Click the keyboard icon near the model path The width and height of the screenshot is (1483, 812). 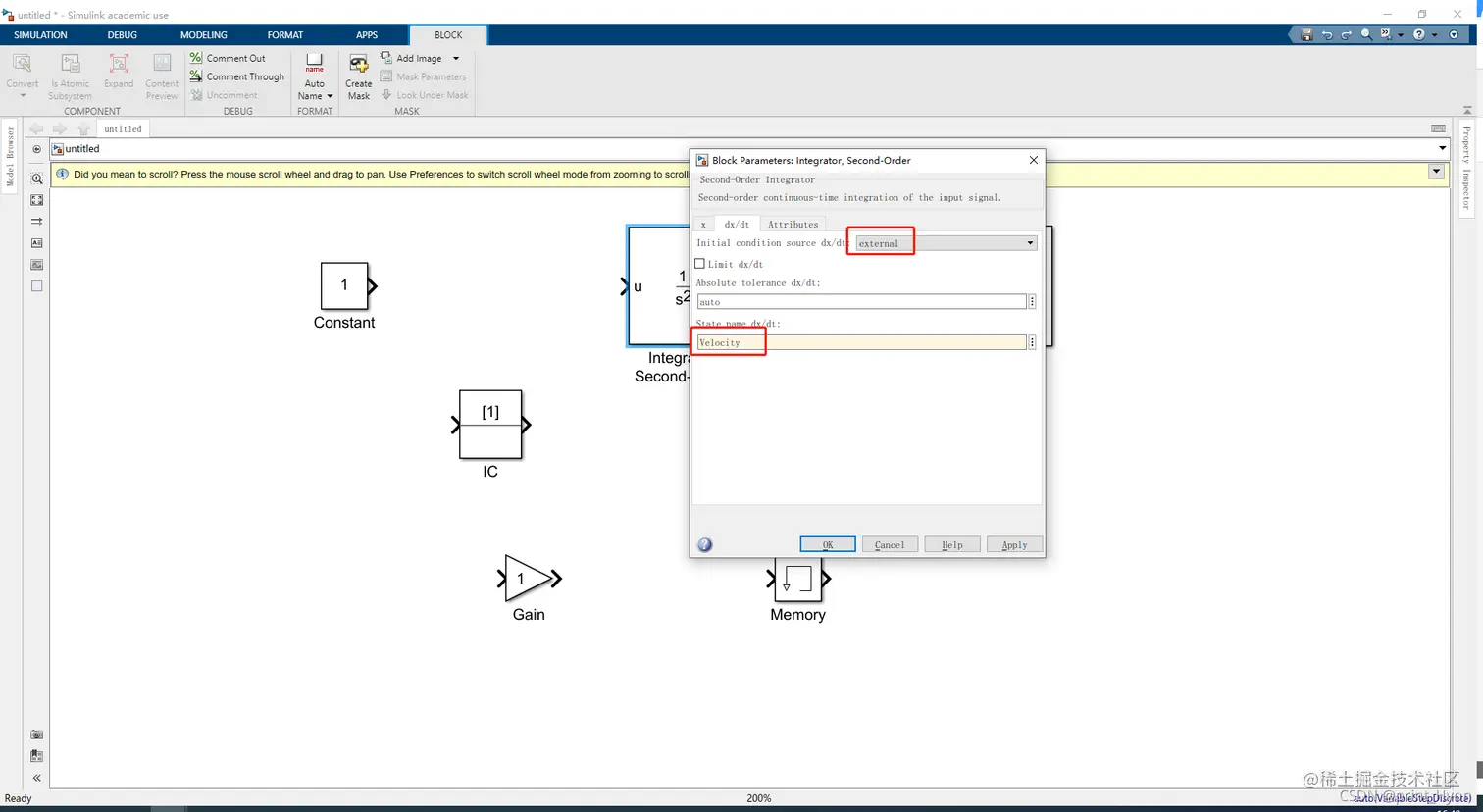point(1438,128)
